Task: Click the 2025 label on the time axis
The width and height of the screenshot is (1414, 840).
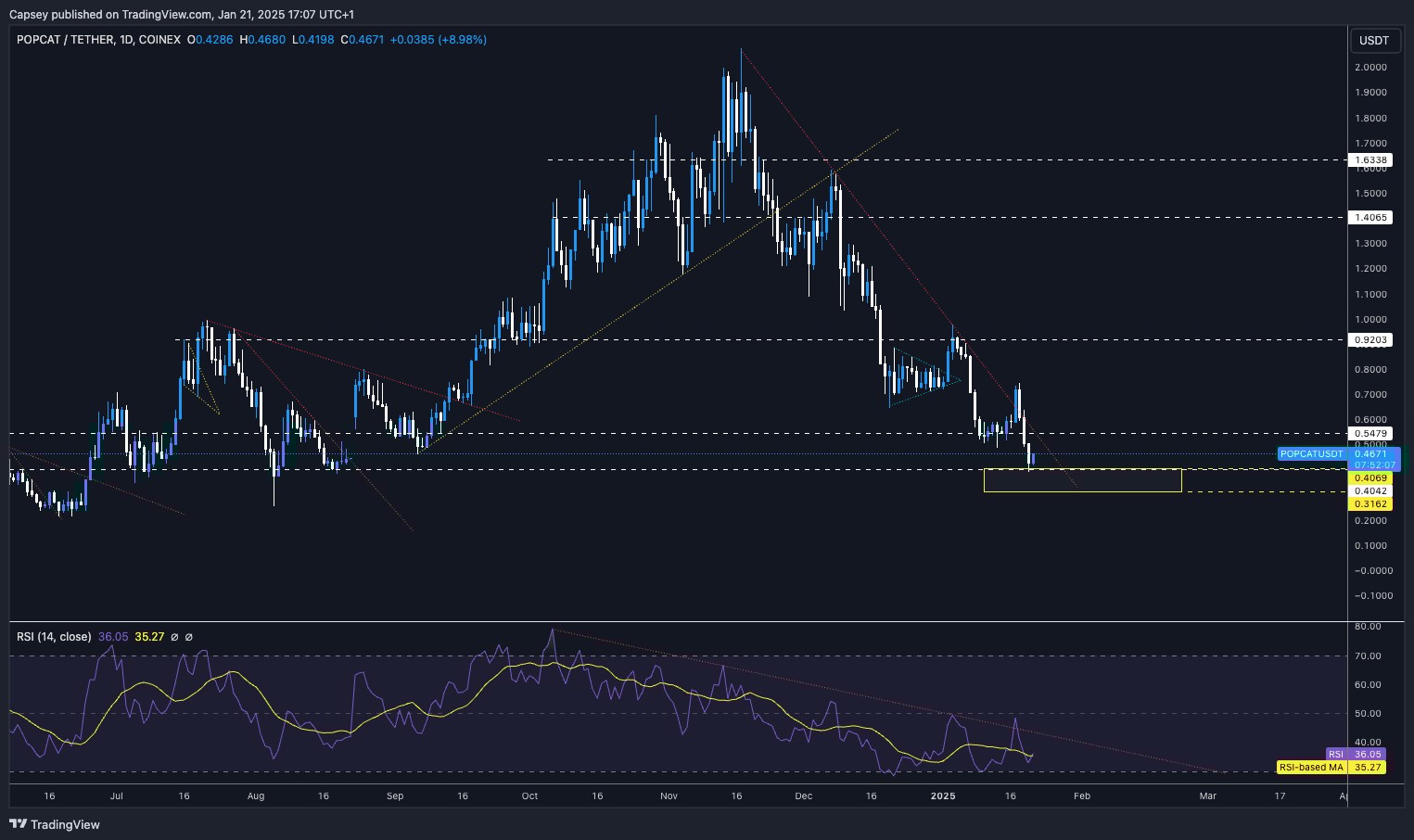Action: [943, 795]
